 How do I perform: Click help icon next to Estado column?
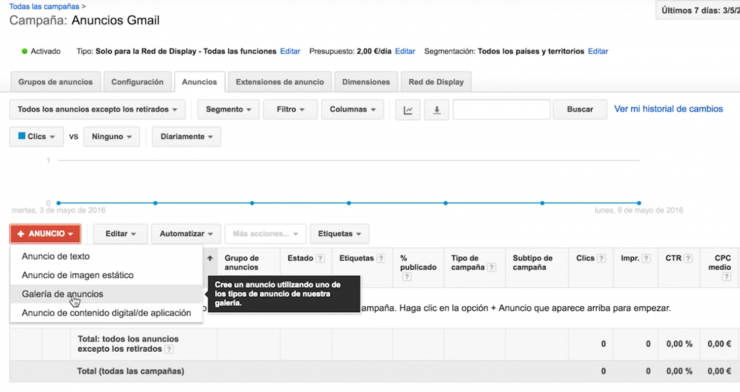[x=320, y=258]
